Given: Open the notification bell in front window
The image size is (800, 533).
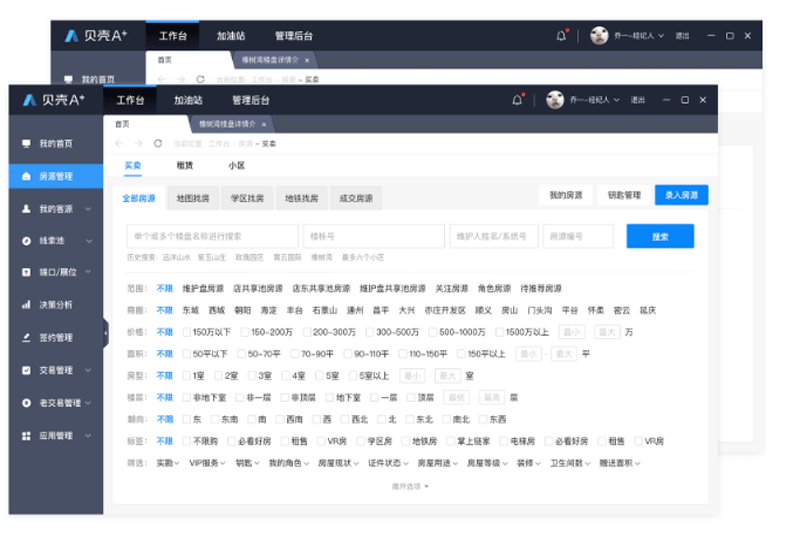Looking at the screenshot, I should pos(517,100).
